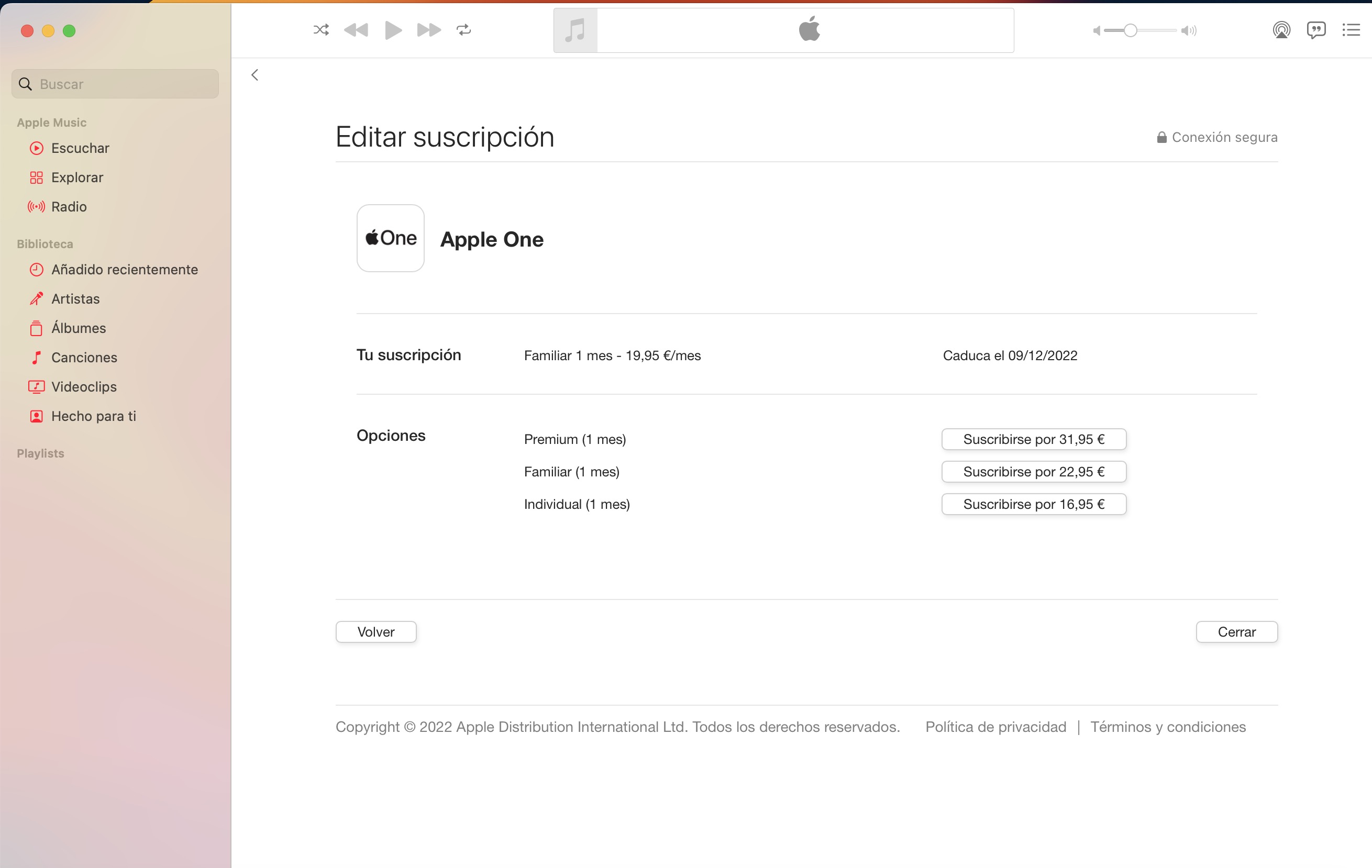Subscribe to Premium for 31,95 €
This screenshot has height=868, width=1372.
(1033, 439)
